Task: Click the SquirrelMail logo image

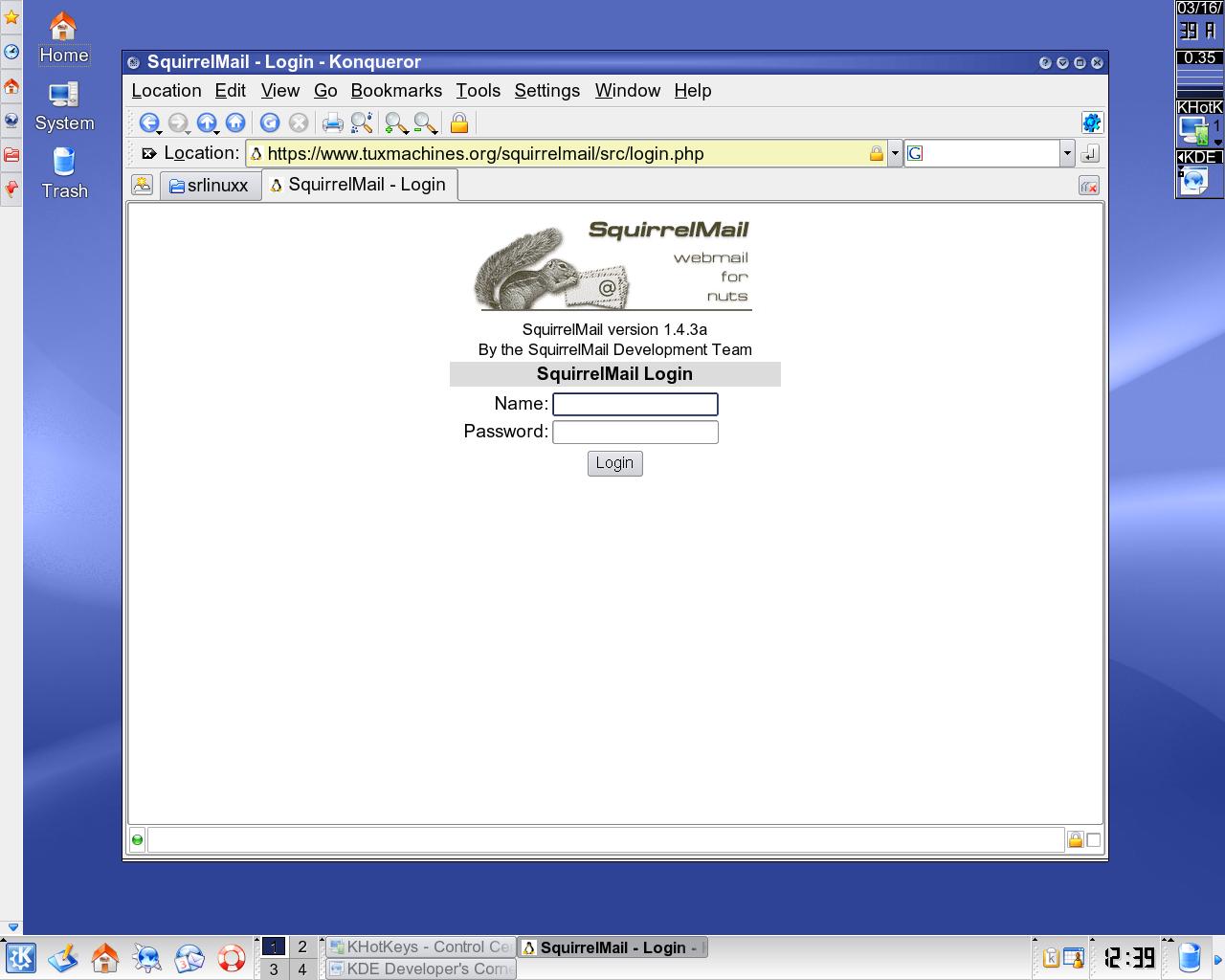Action: (x=613, y=265)
